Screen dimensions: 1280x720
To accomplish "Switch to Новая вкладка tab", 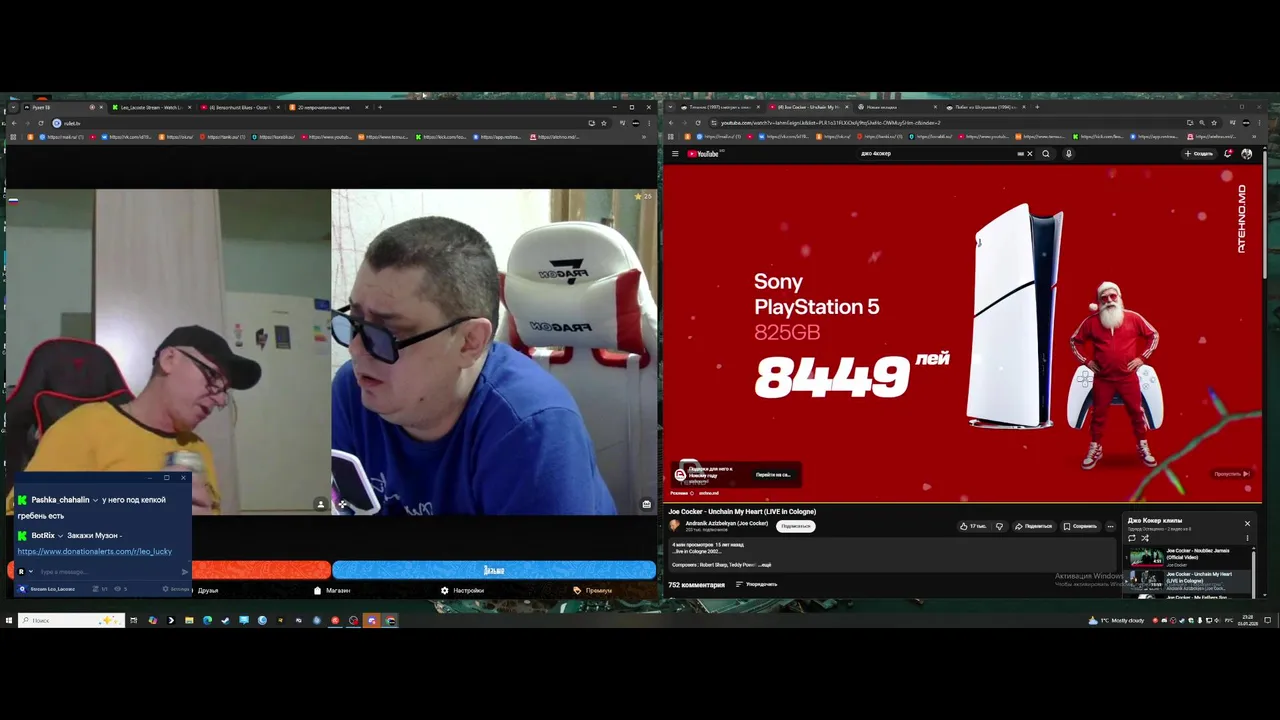I will click(x=895, y=107).
